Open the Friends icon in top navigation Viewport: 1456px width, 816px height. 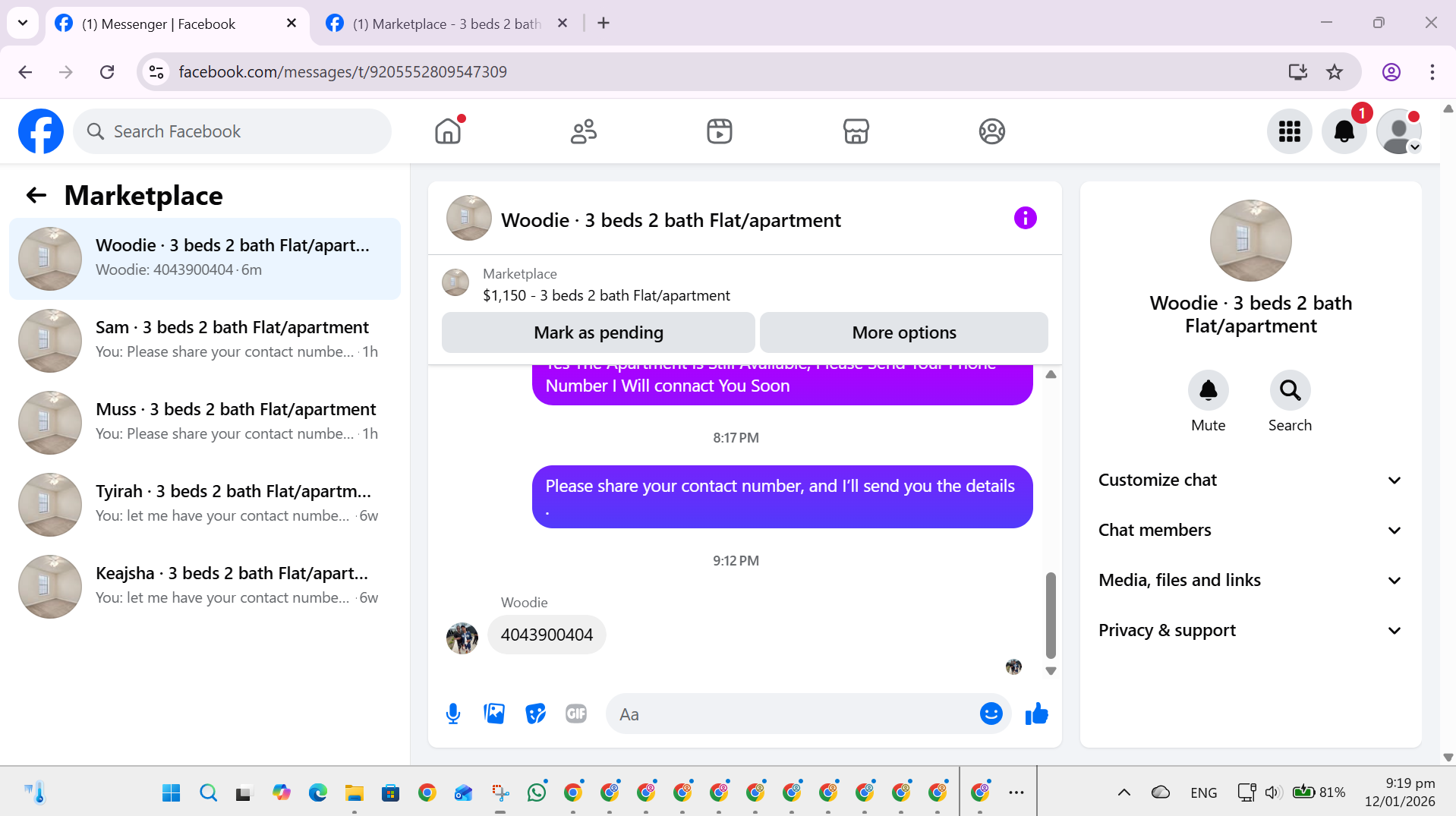584,131
